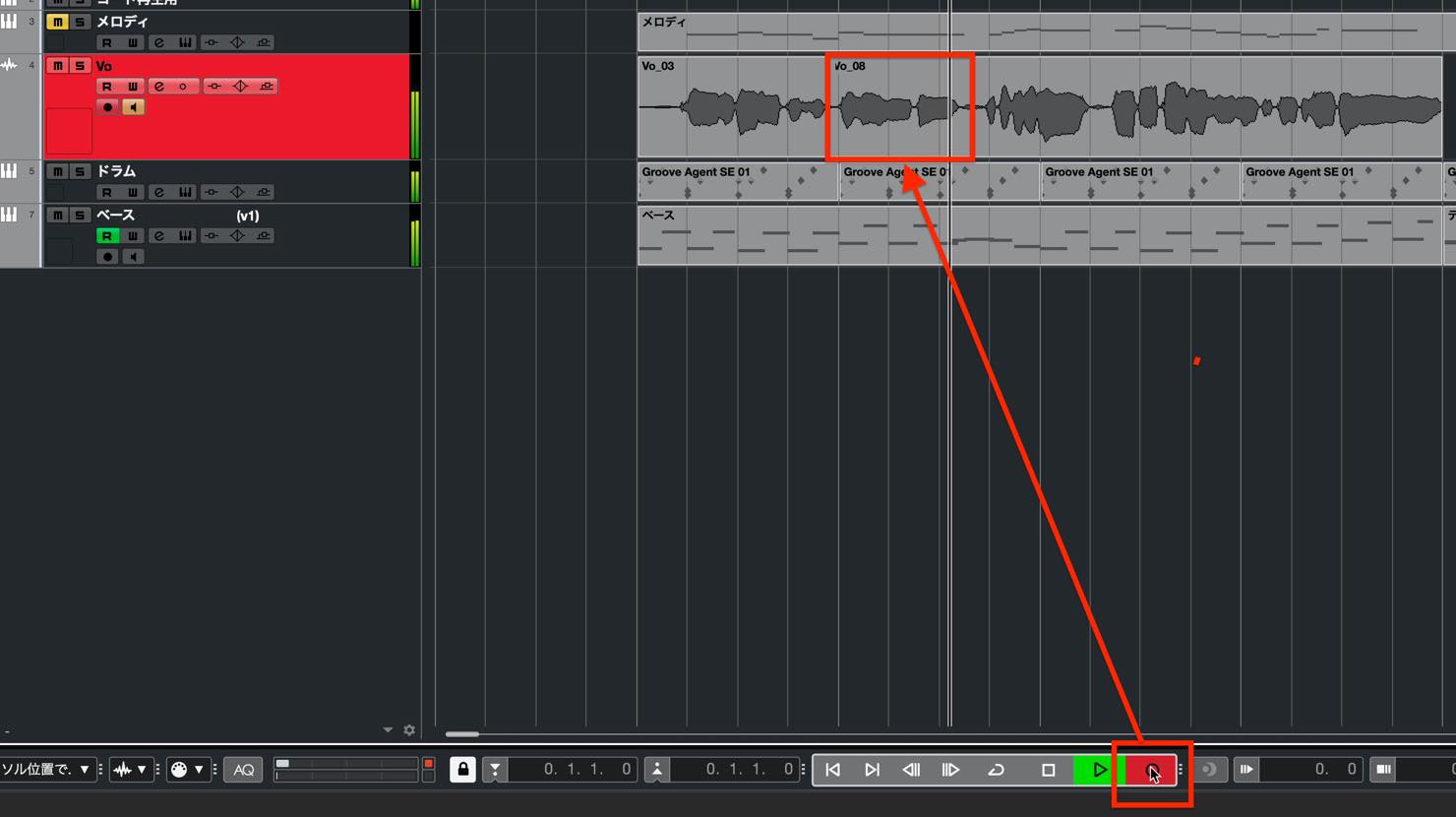This screenshot has height=817, width=1456.
Task: Solo the ドラム track
Action: 80,171
